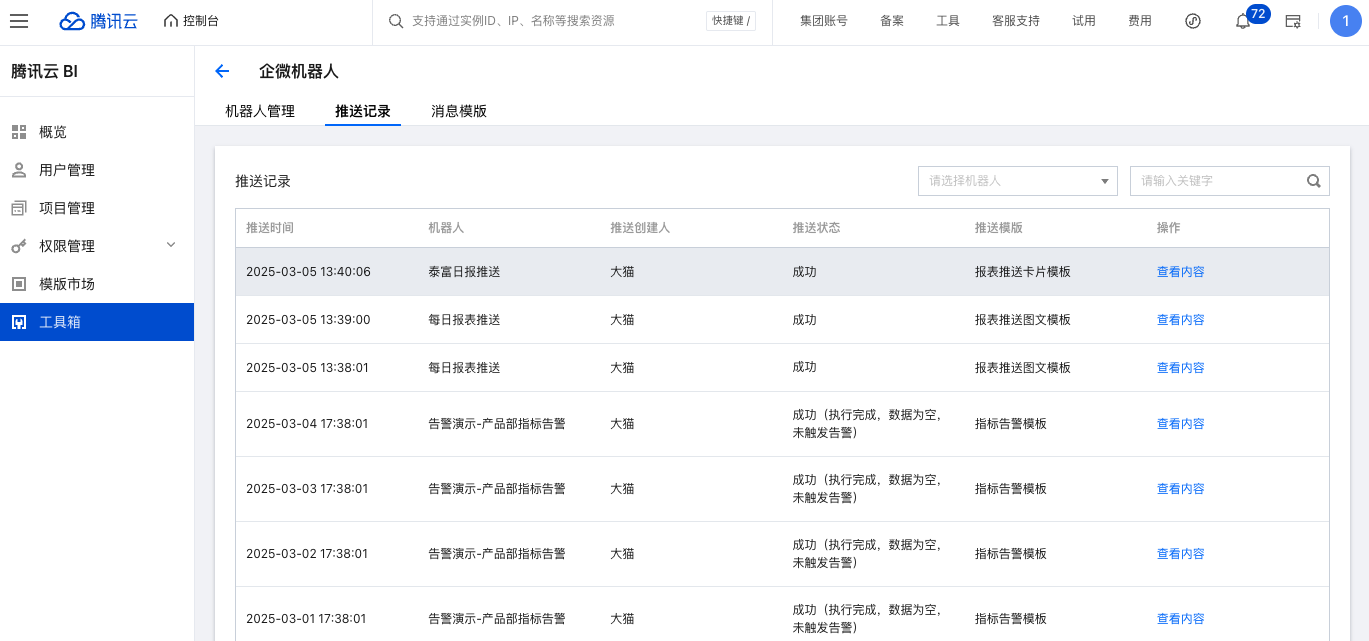Viewport: 1369px width, 641px height.
Task: Click the back arrow beside 企微机器人
Action: pos(222,71)
